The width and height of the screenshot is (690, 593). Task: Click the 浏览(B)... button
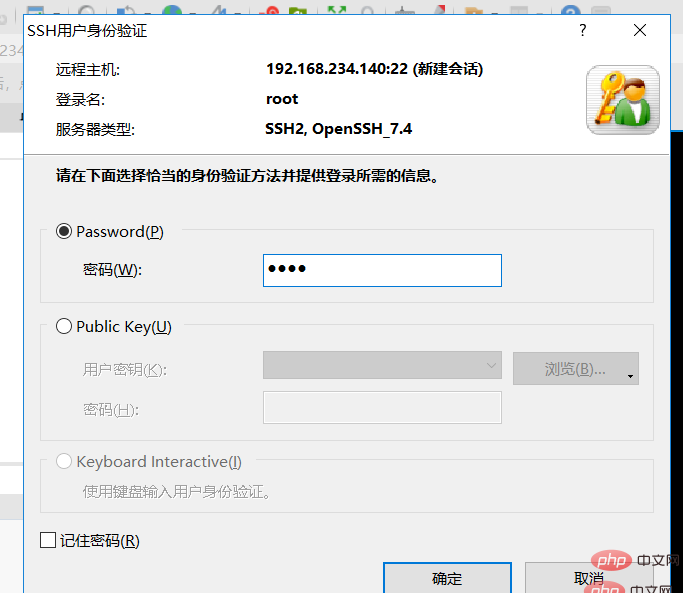575,368
